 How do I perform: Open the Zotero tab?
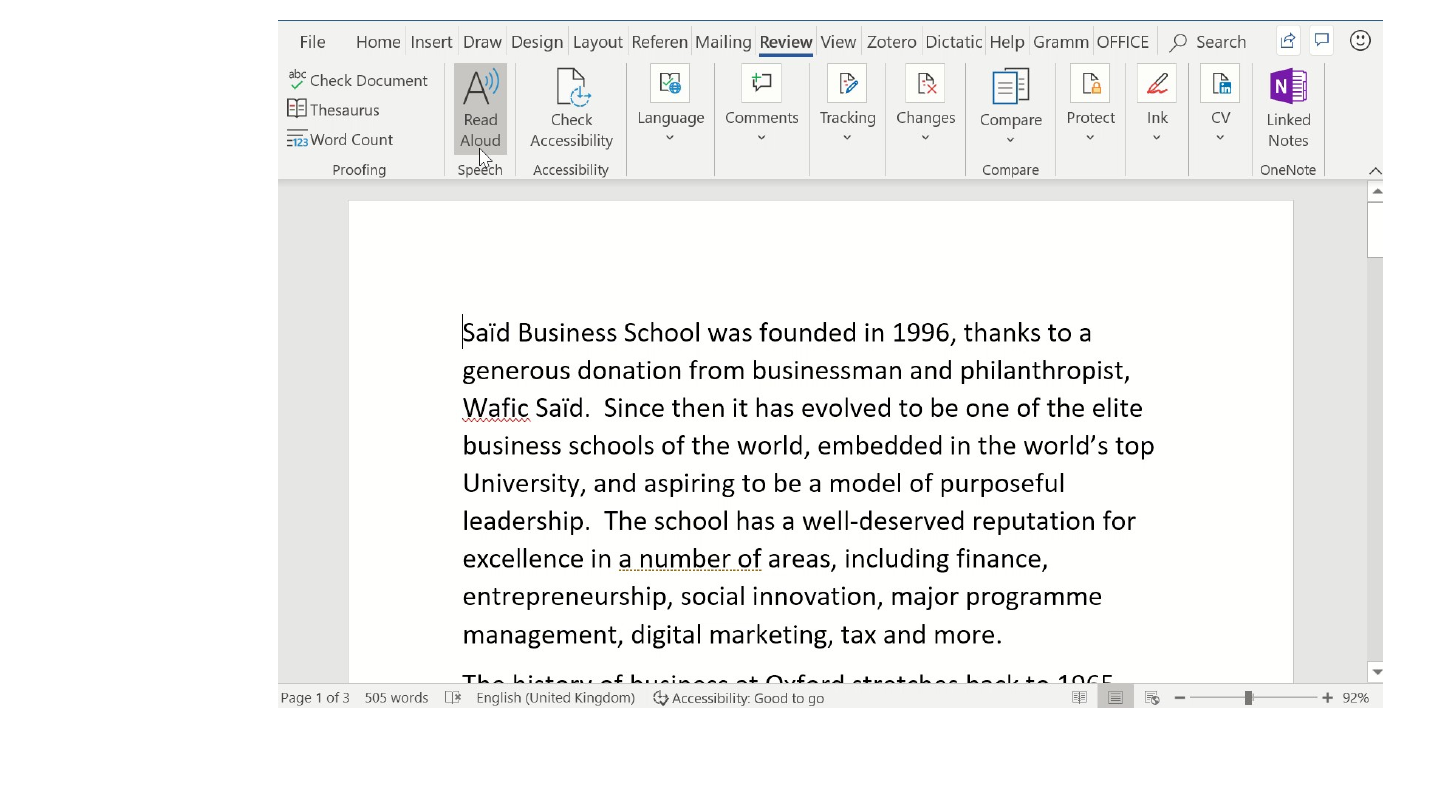click(x=891, y=42)
